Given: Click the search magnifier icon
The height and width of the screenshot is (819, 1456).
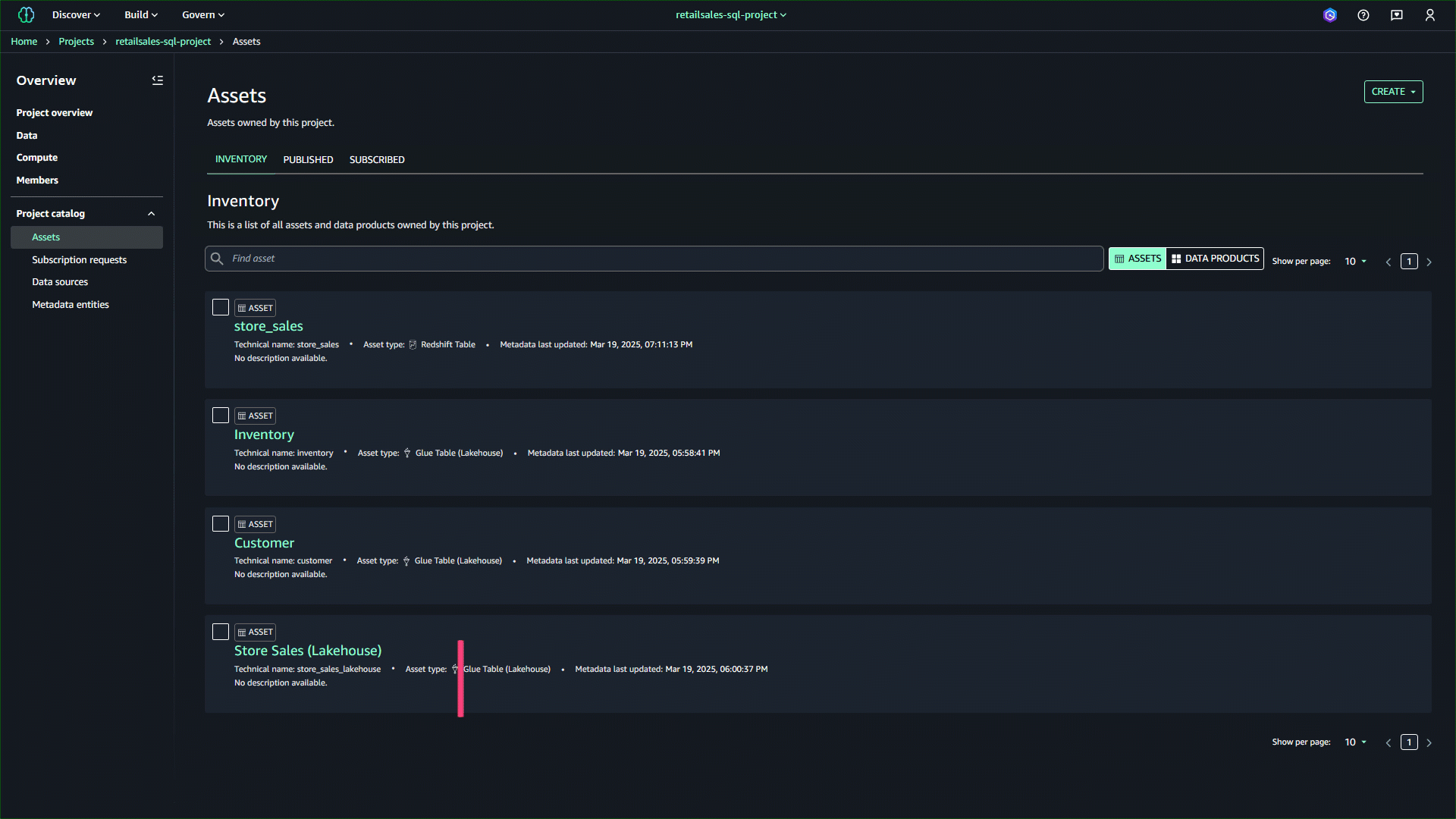Looking at the screenshot, I should pyautogui.click(x=217, y=259).
